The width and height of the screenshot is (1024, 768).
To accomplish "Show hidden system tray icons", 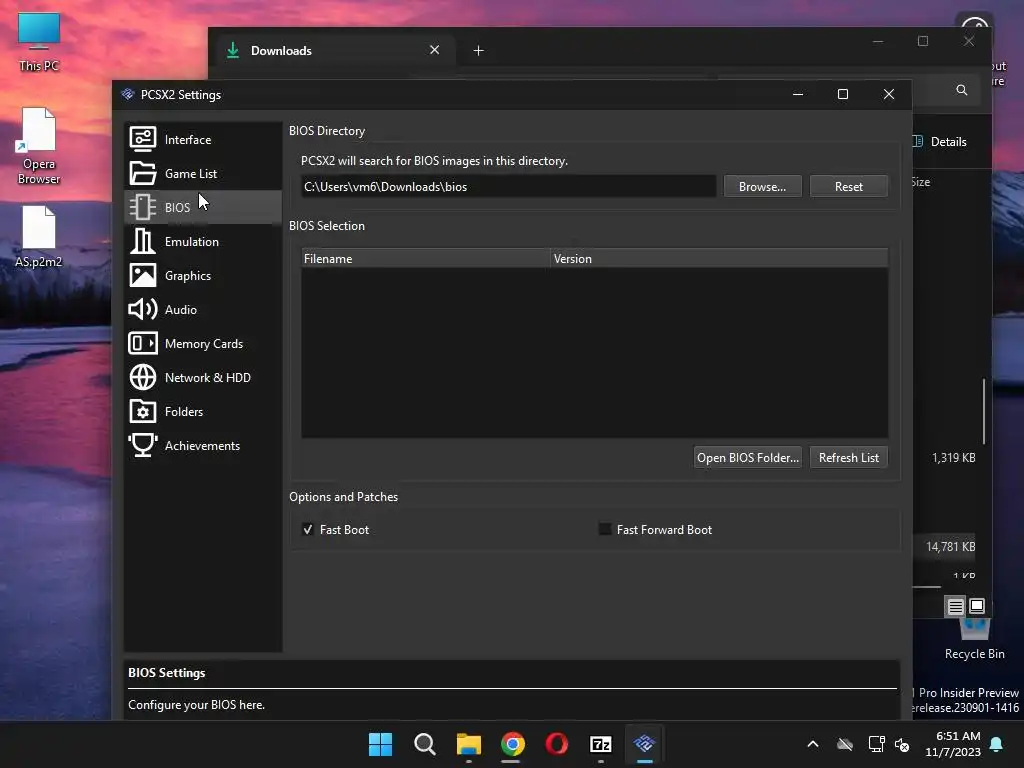I will 813,744.
